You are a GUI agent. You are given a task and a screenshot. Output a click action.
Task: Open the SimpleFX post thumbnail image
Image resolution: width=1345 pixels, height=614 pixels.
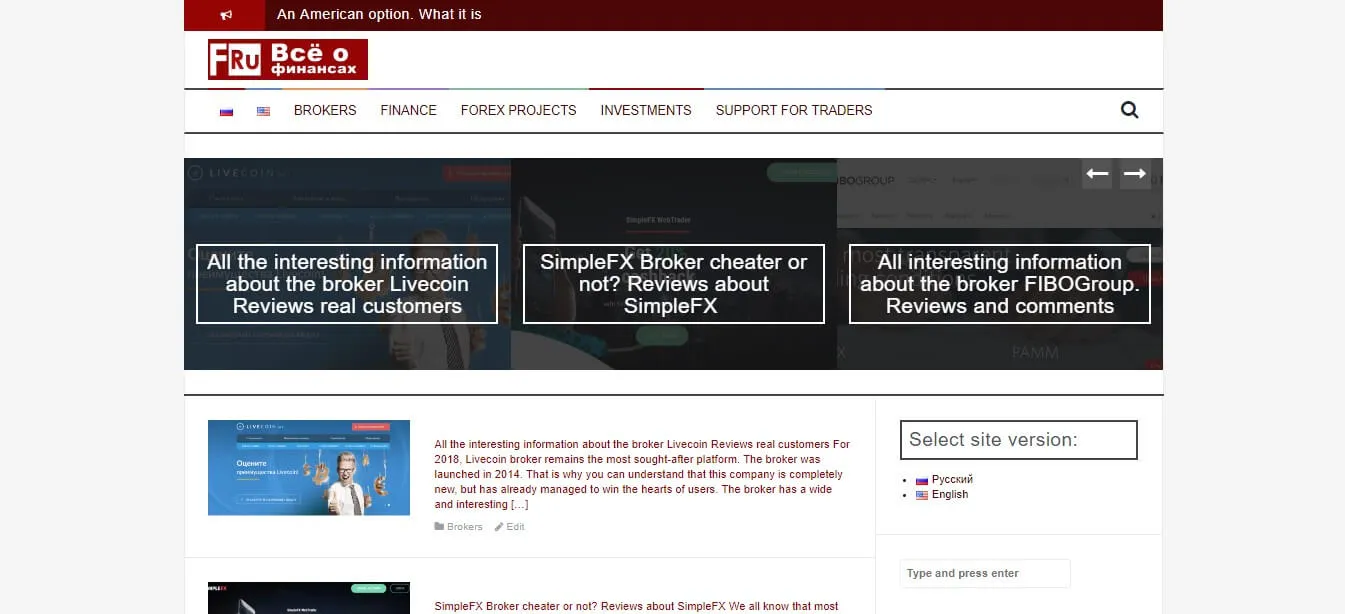click(309, 598)
